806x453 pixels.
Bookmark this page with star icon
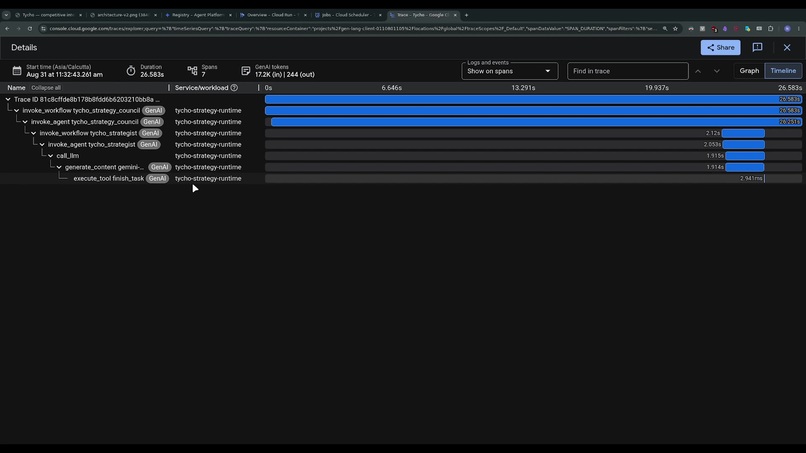point(675,29)
